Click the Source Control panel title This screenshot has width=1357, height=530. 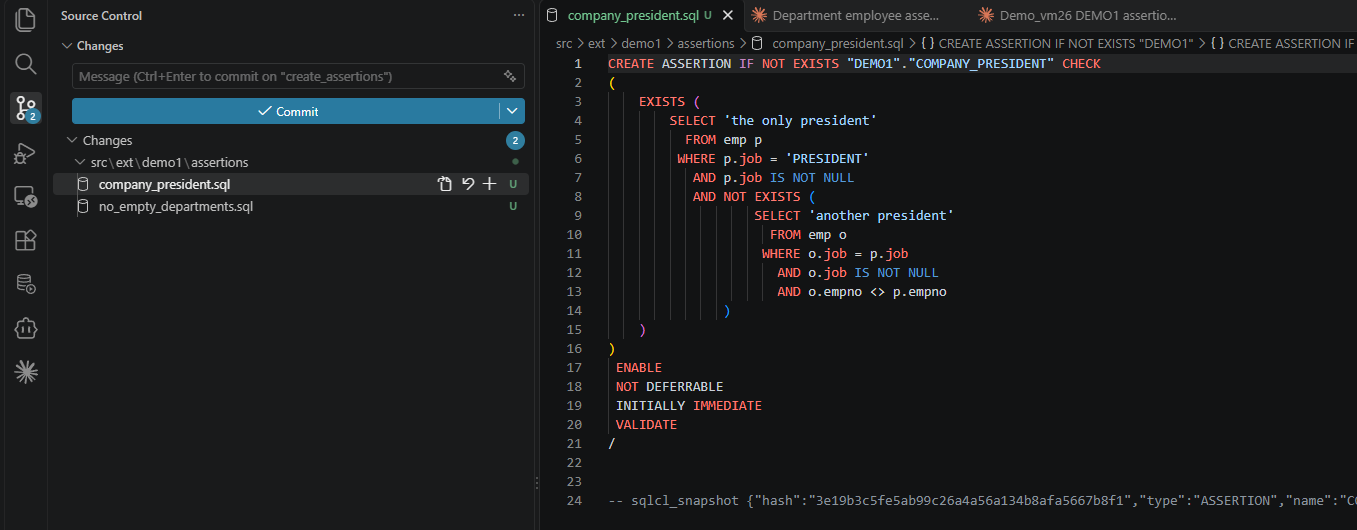point(101,16)
